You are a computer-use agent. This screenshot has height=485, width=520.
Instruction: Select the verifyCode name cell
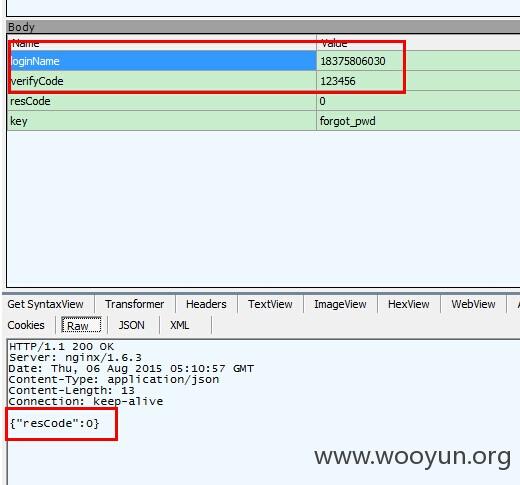pos(162,81)
